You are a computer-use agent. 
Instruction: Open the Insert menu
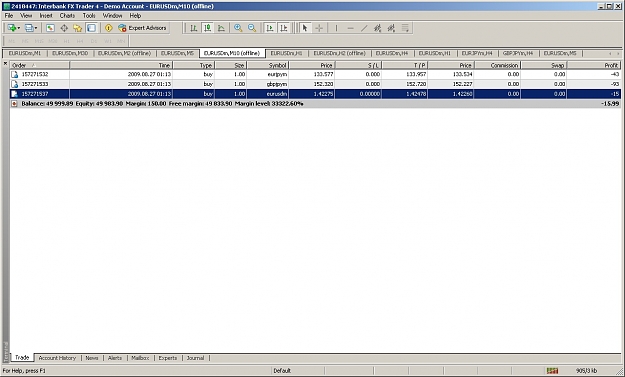[46, 16]
